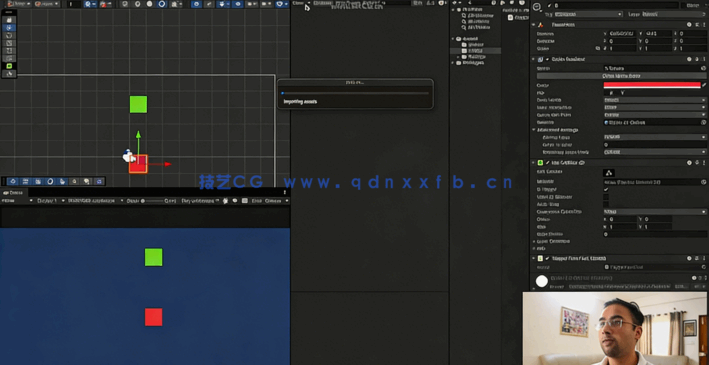The height and width of the screenshot is (365, 709).
Task: Switch to the Game tab
Action: pyautogui.click(x=13, y=193)
